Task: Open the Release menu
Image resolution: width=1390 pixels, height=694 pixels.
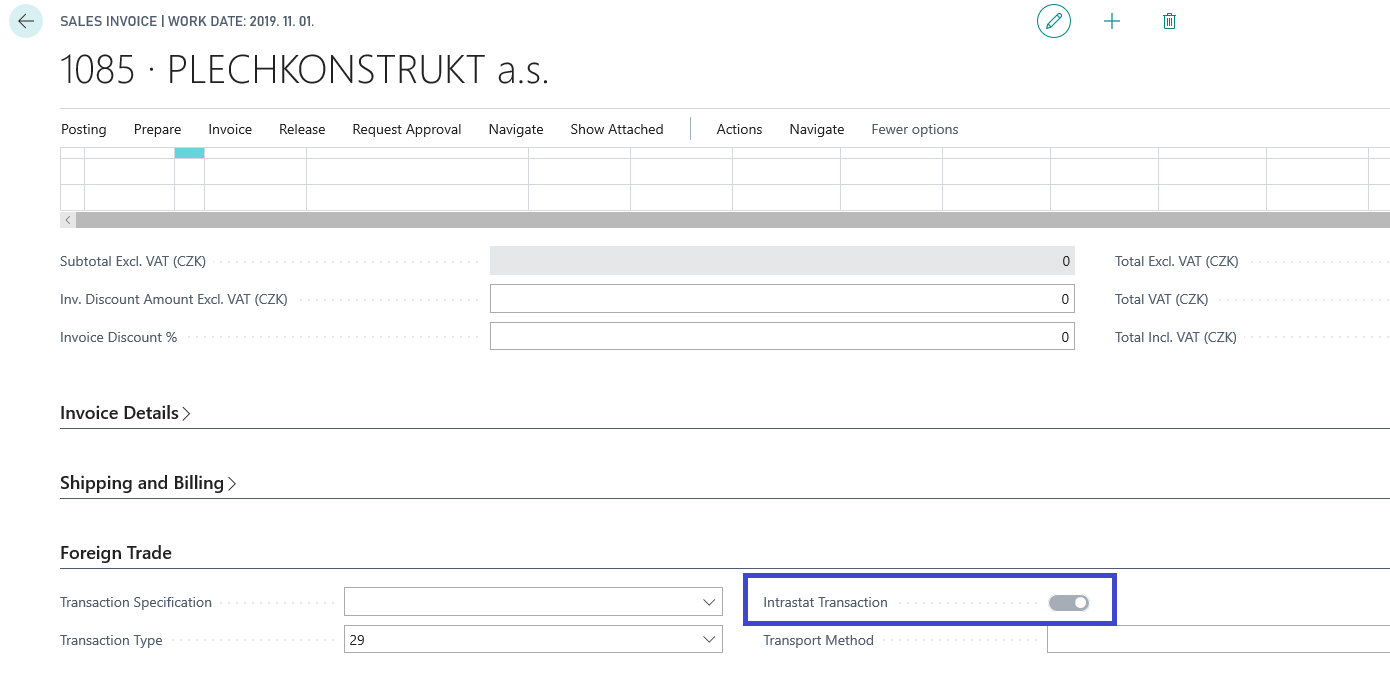Action: tap(302, 129)
